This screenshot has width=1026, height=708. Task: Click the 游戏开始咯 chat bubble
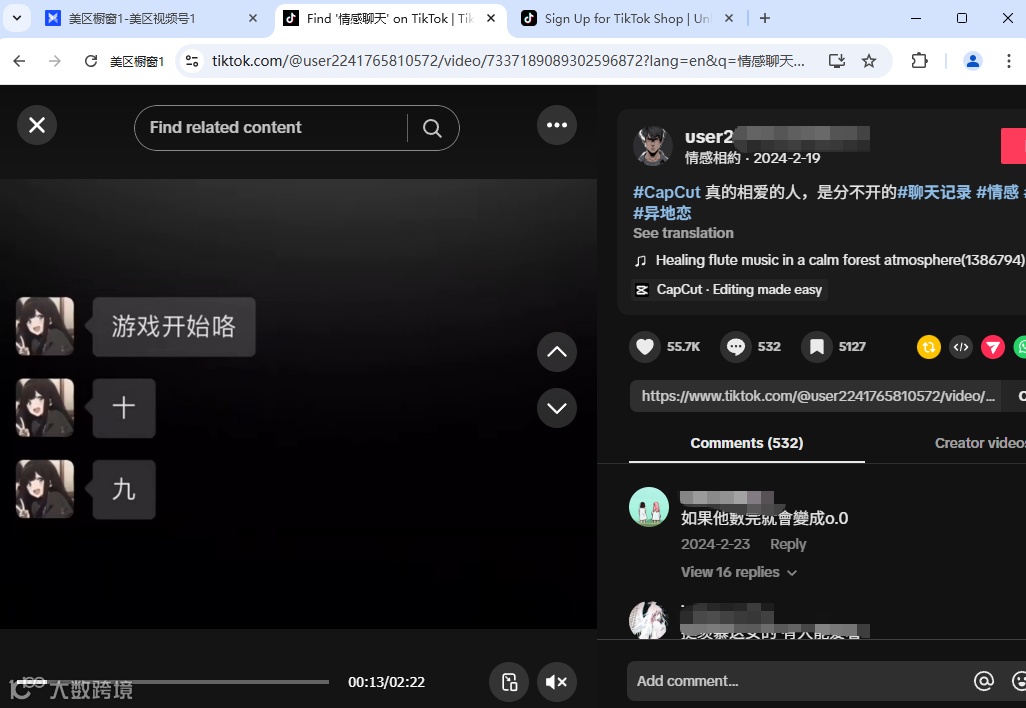click(174, 327)
